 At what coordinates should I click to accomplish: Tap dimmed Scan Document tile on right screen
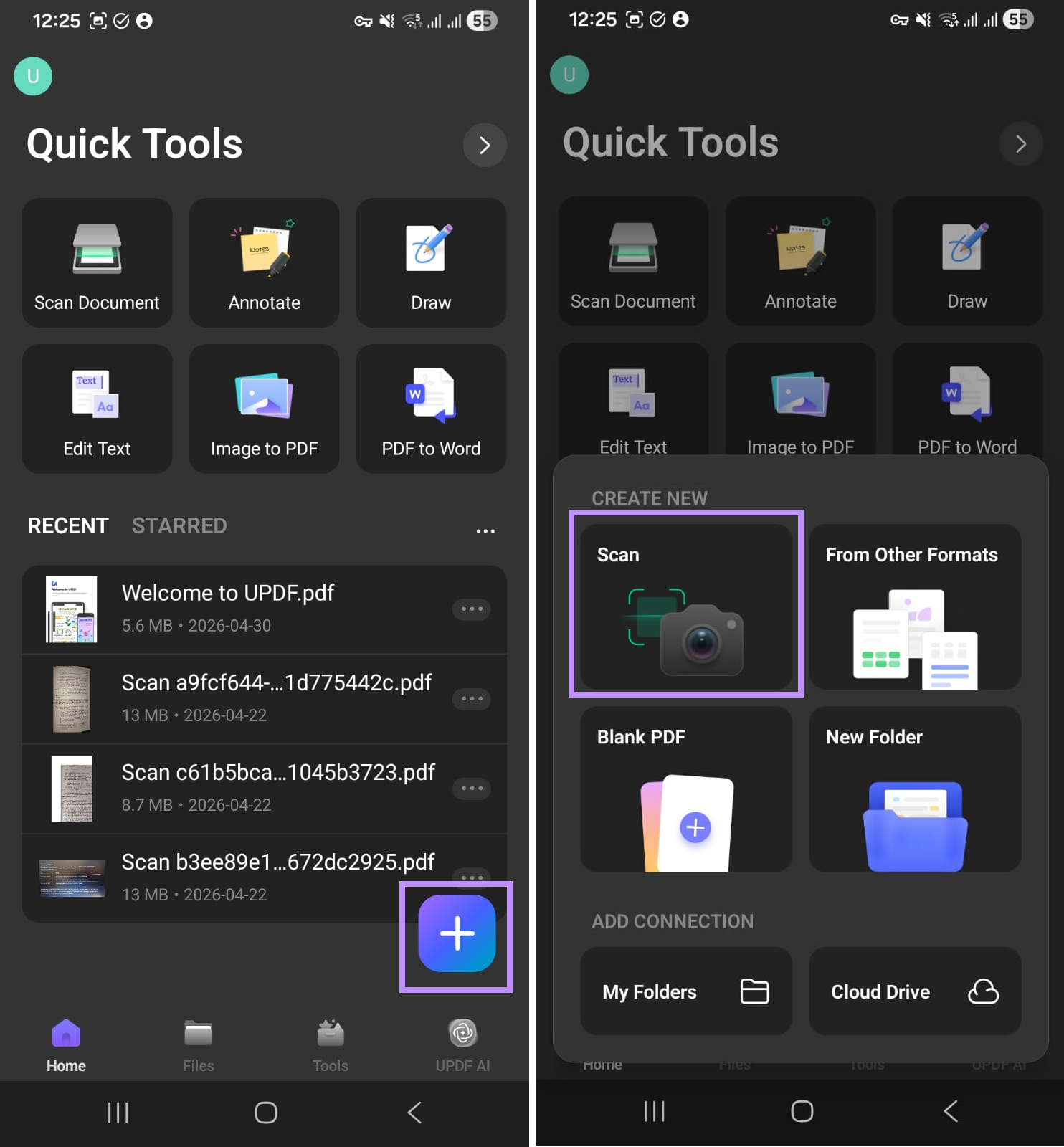click(x=633, y=261)
